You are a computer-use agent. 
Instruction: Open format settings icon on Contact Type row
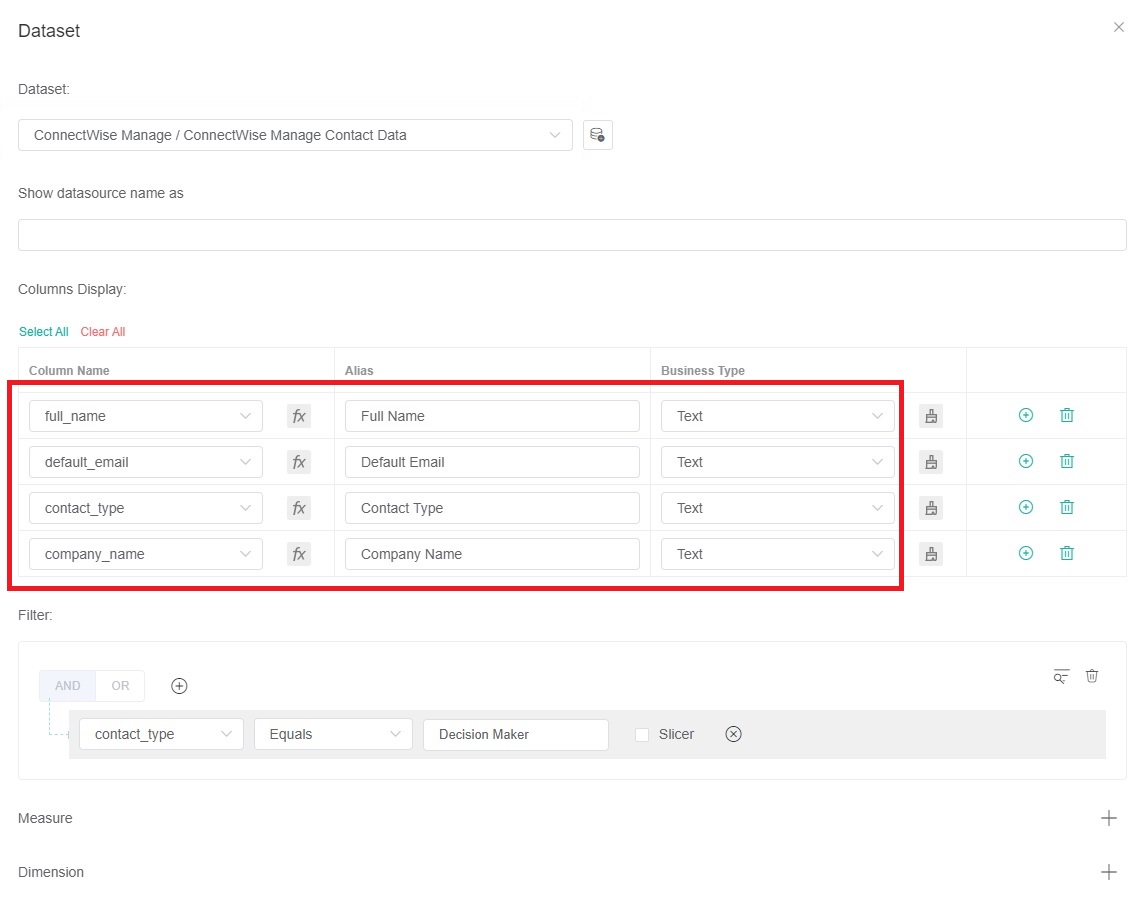[x=931, y=507]
